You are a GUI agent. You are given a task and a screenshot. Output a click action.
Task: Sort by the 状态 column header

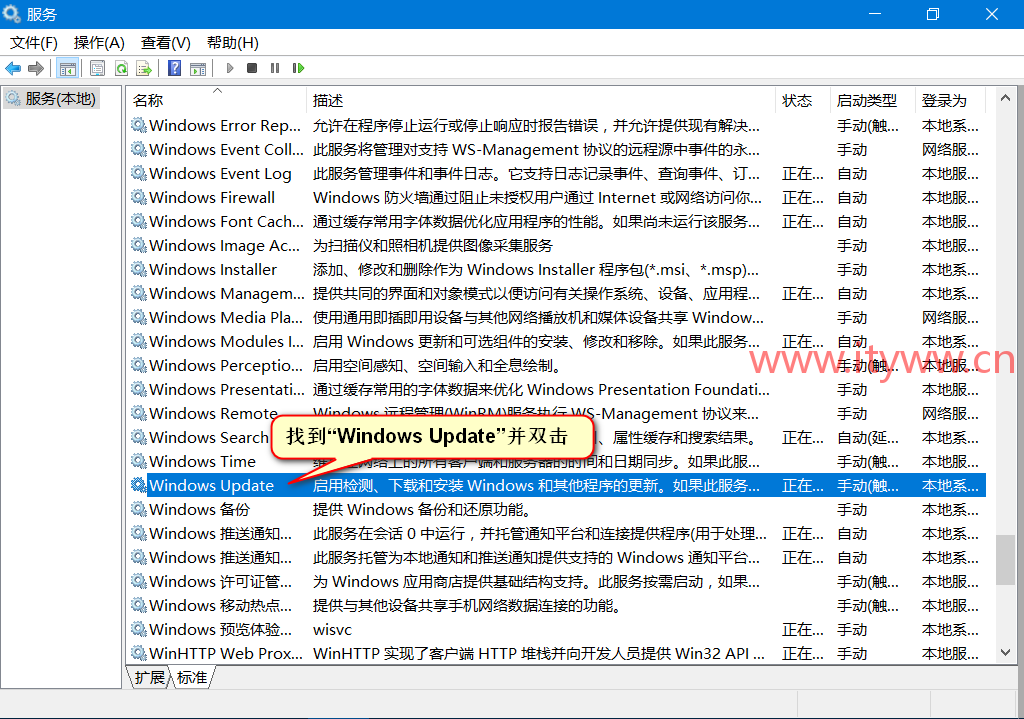[x=803, y=100]
